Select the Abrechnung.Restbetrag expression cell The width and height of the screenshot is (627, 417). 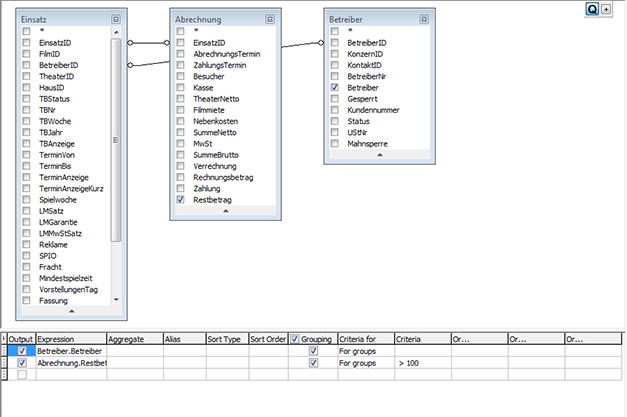(70, 363)
